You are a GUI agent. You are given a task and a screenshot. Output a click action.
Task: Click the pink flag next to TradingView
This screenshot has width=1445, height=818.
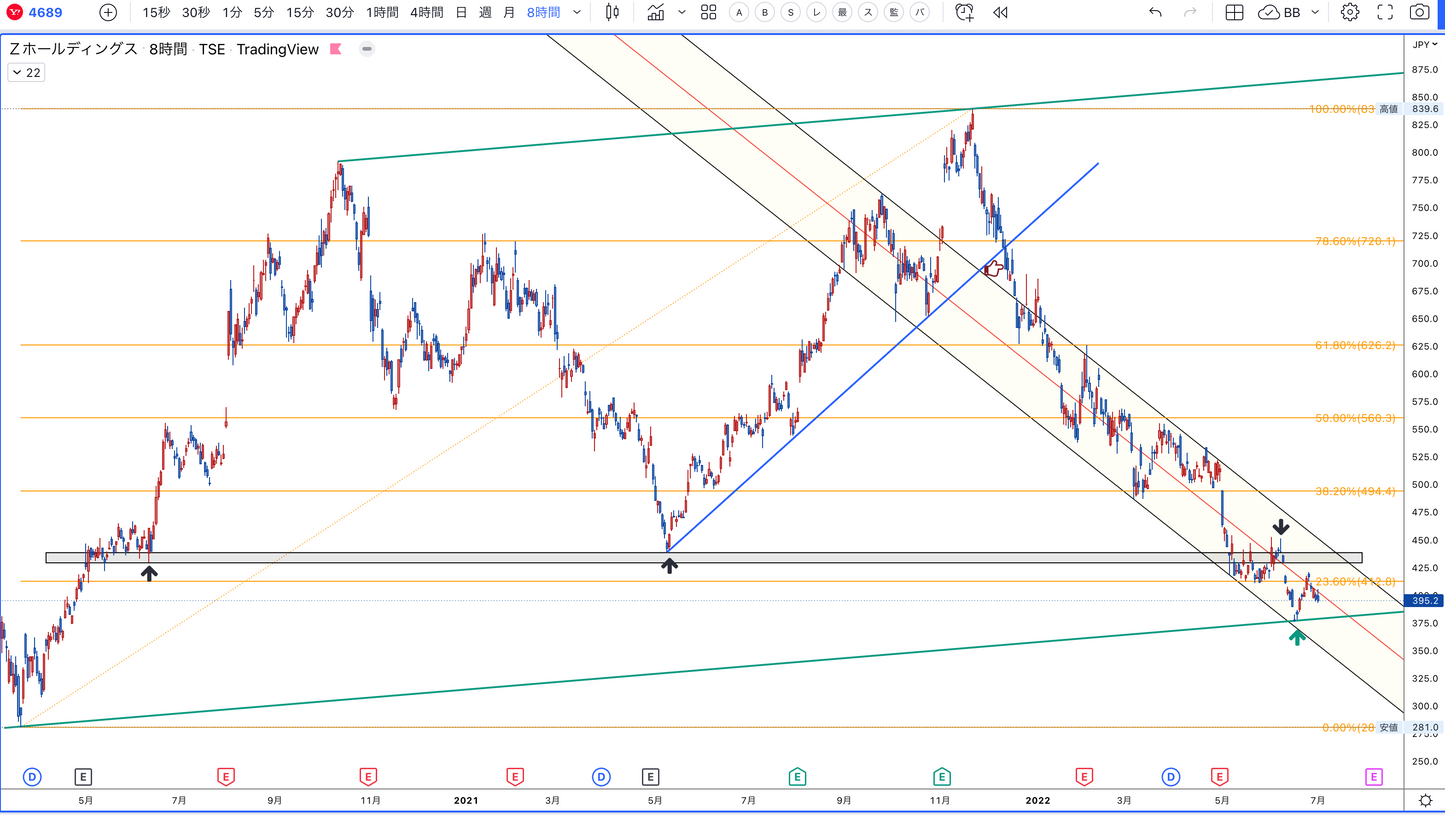(x=336, y=49)
